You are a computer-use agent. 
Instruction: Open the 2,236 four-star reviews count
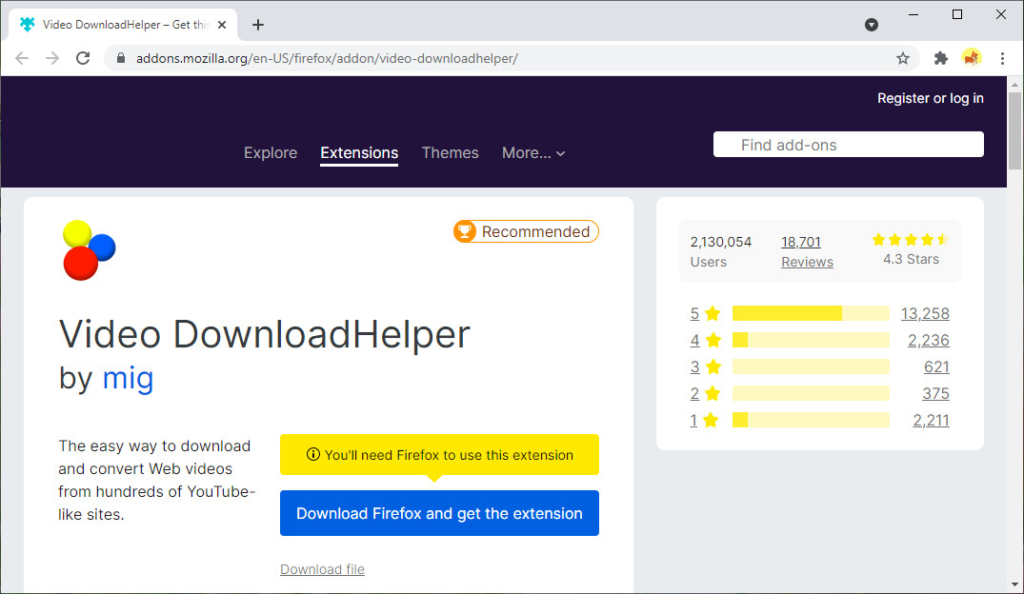click(x=929, y=340)
